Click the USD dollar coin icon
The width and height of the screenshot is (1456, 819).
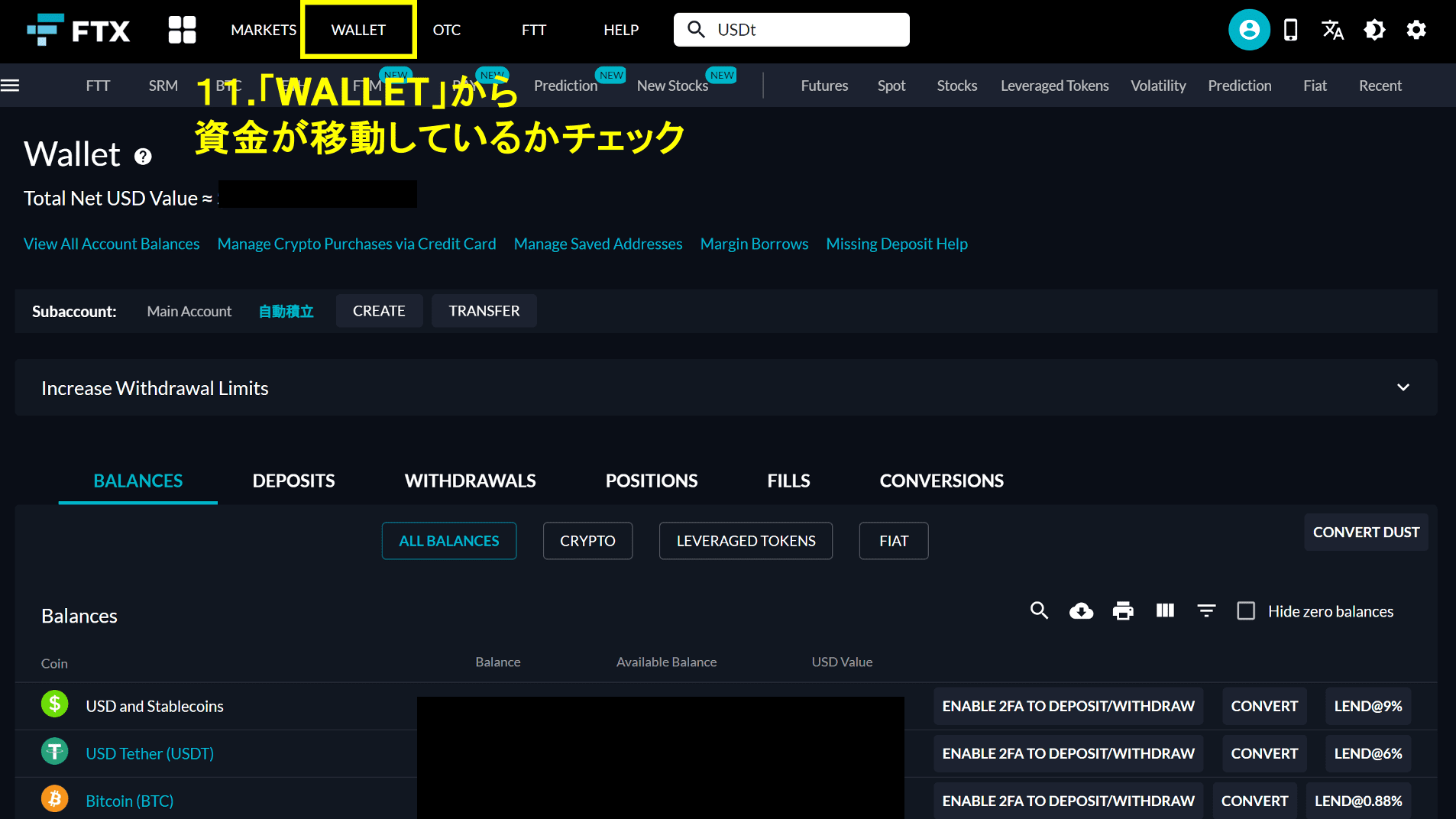(54, 704)
